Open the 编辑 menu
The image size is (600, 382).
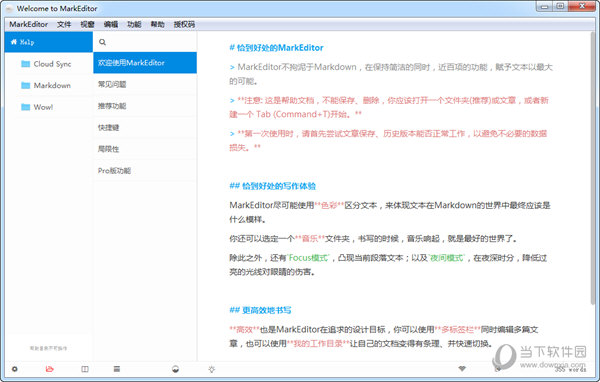tap(111, 24)
